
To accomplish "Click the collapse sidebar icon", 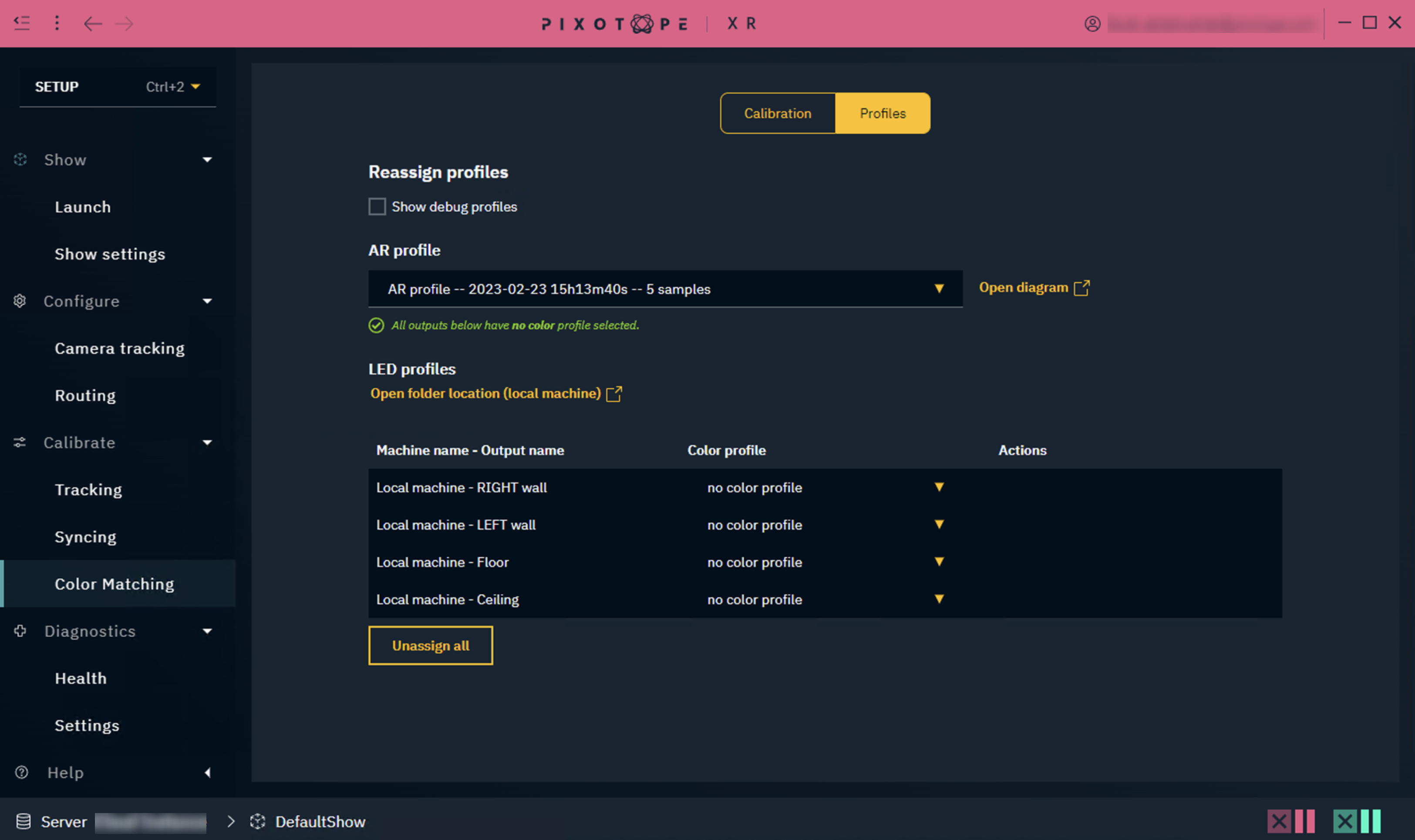I will [x=21, y=23].
